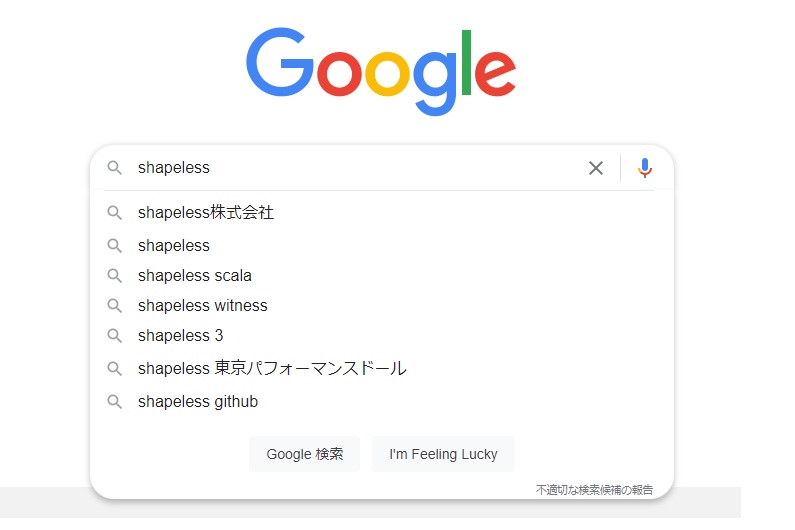
Task: Select the shapeless株式会社 suggestion
Action: 381,213
